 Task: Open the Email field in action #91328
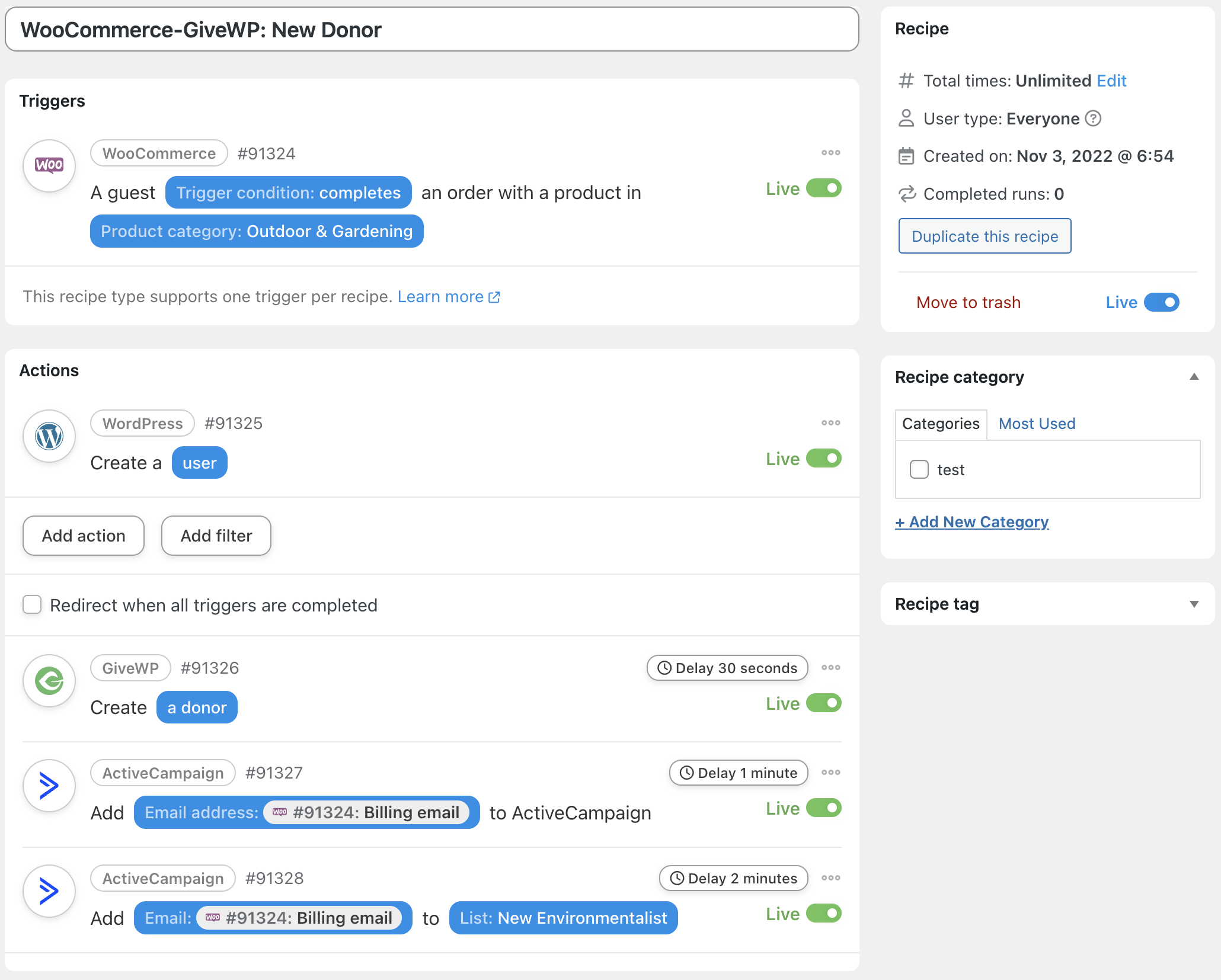[x=273, y=918]
